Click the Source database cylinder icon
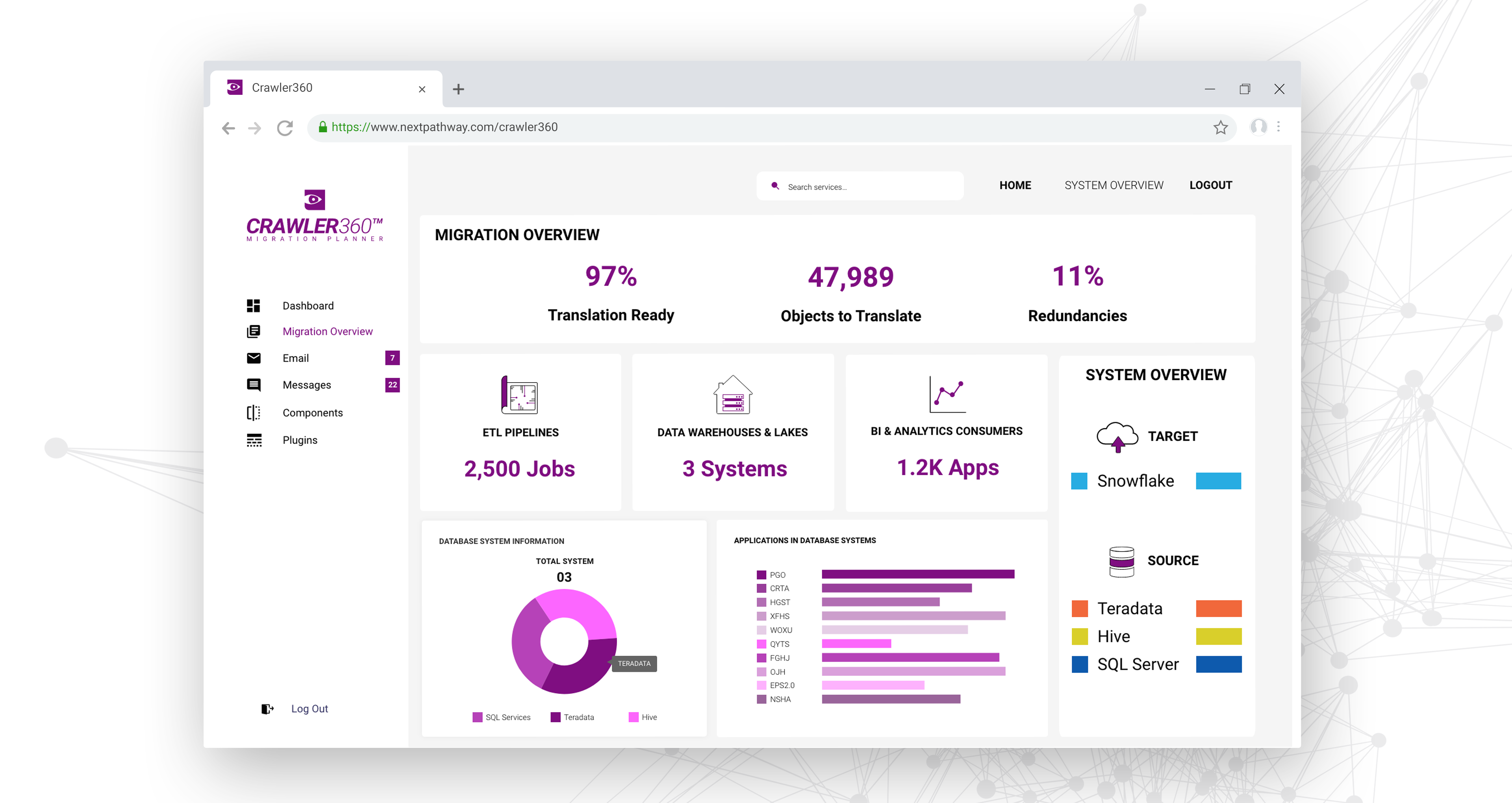This screenshot has width=1512, height=803. 1121,562
